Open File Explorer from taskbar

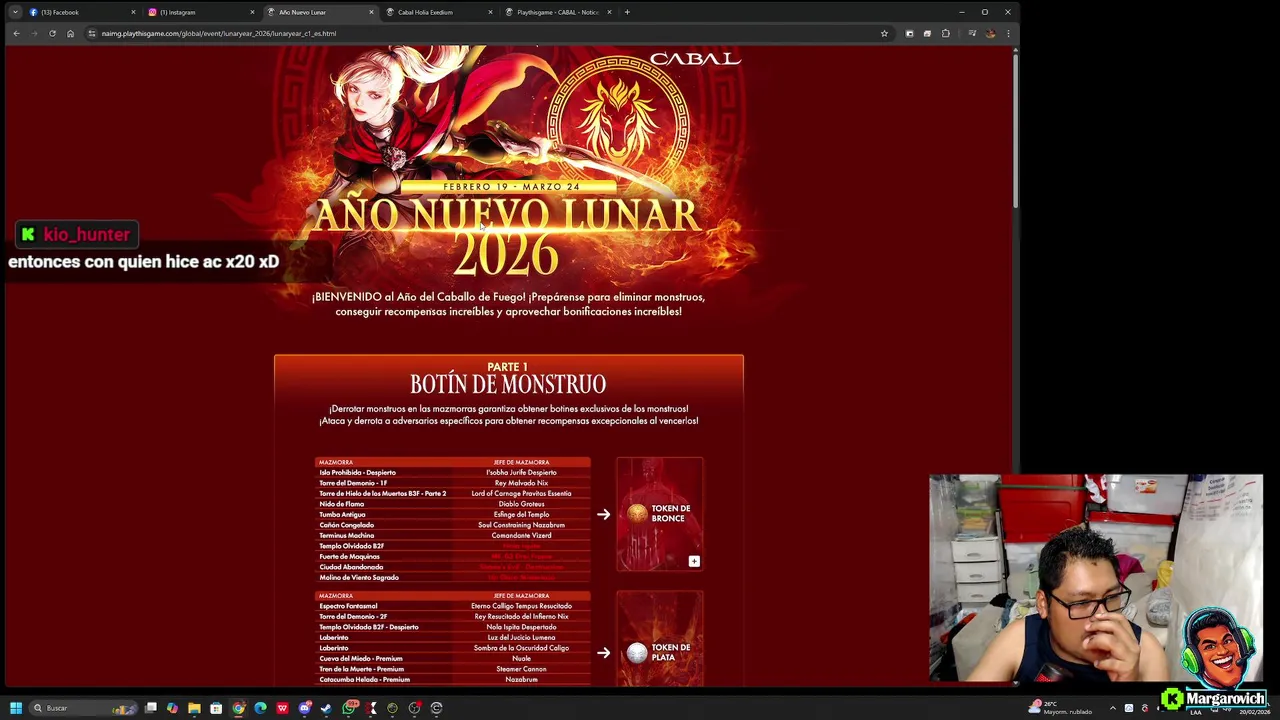(x=194, y=708)
